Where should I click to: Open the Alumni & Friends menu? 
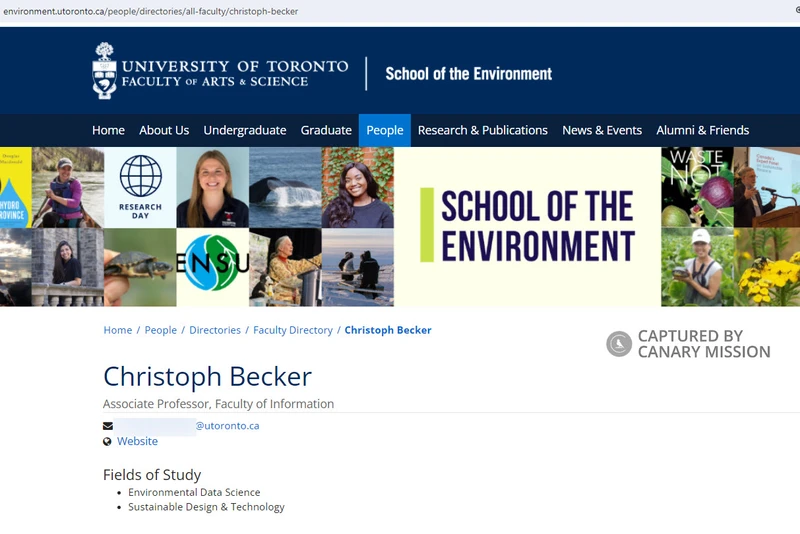703,131
